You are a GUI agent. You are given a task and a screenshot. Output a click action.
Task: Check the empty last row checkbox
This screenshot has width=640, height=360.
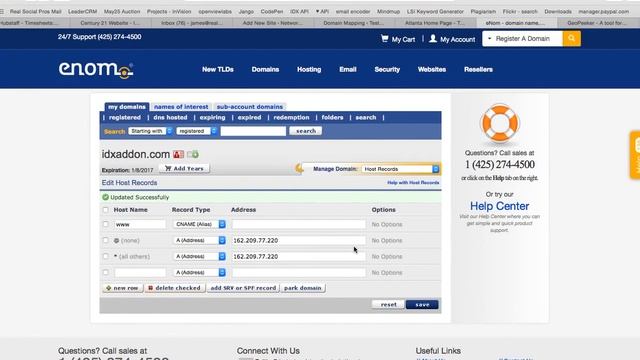coord(106,272)
